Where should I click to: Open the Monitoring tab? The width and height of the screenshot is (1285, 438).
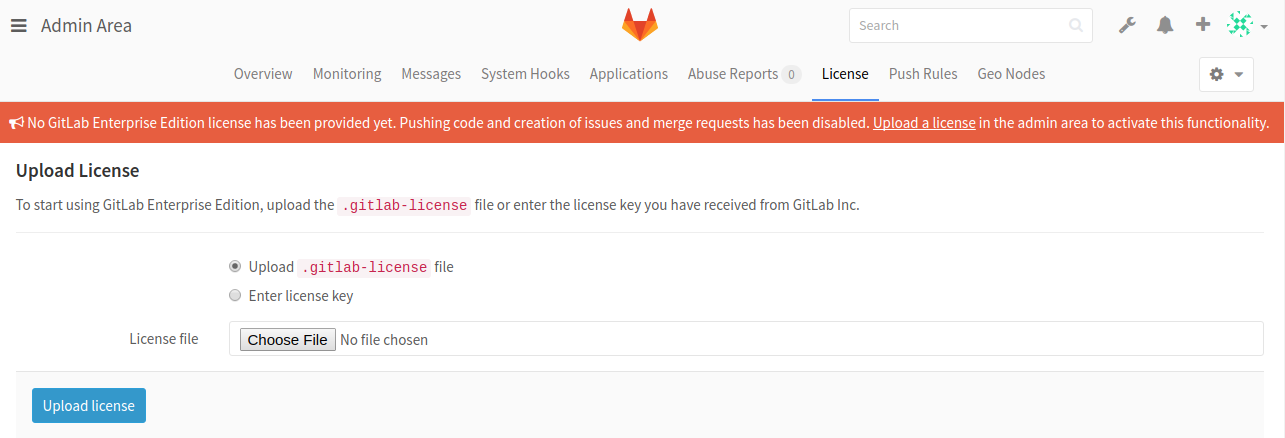coord(347,74)
